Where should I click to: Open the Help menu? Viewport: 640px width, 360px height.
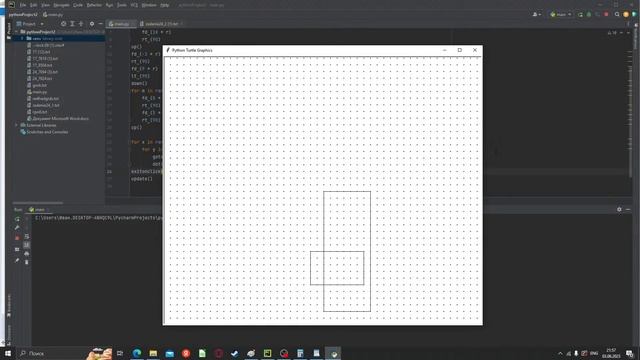(164, 5)
